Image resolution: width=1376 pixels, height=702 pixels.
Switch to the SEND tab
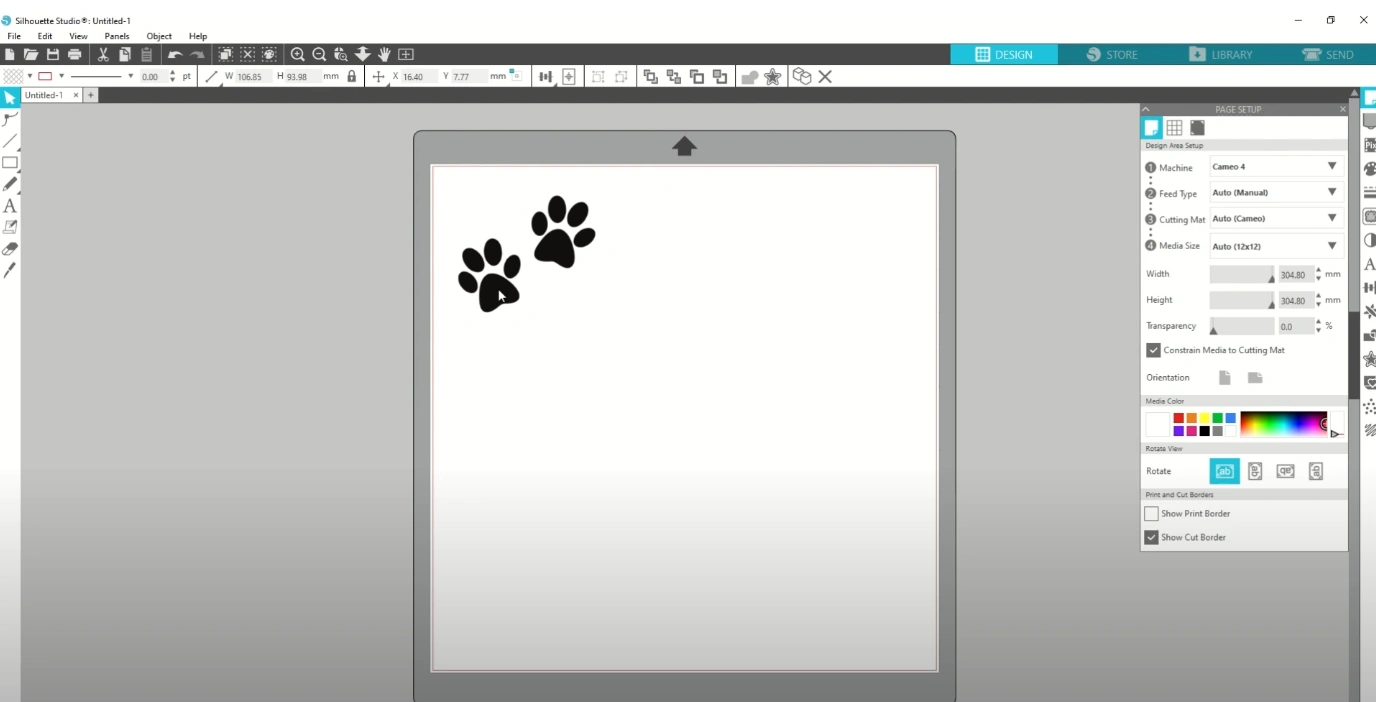pos(1328,54)
